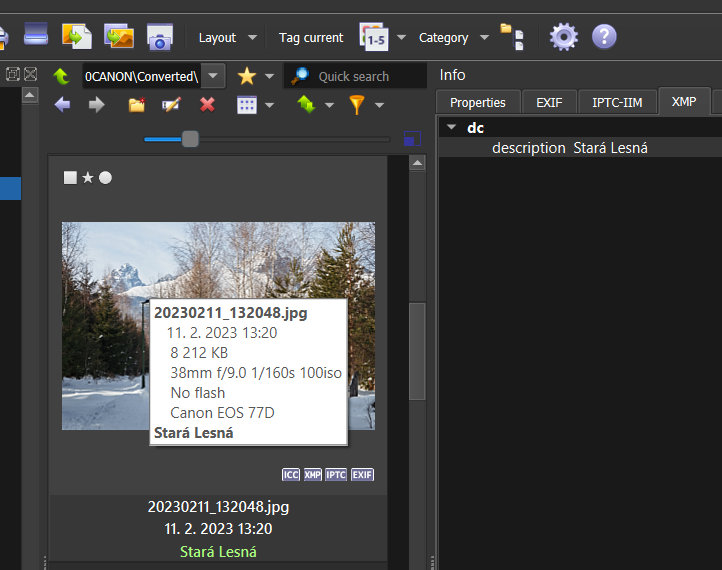This screenshot has height=570, width=722.
Task: Click the close panel X icon
Action: point(30,74)
